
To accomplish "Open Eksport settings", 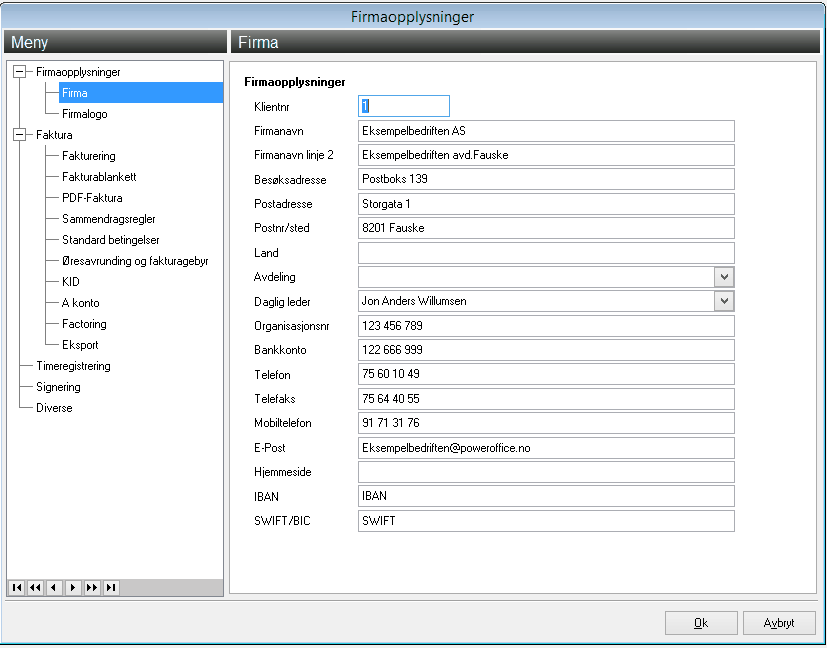I will pyautogui.click(x=80, y=345).
